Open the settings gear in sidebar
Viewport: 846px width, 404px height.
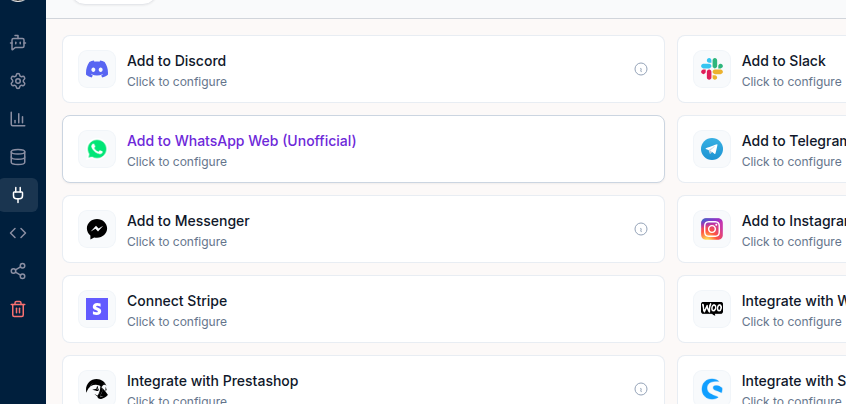tap(18, 81)
